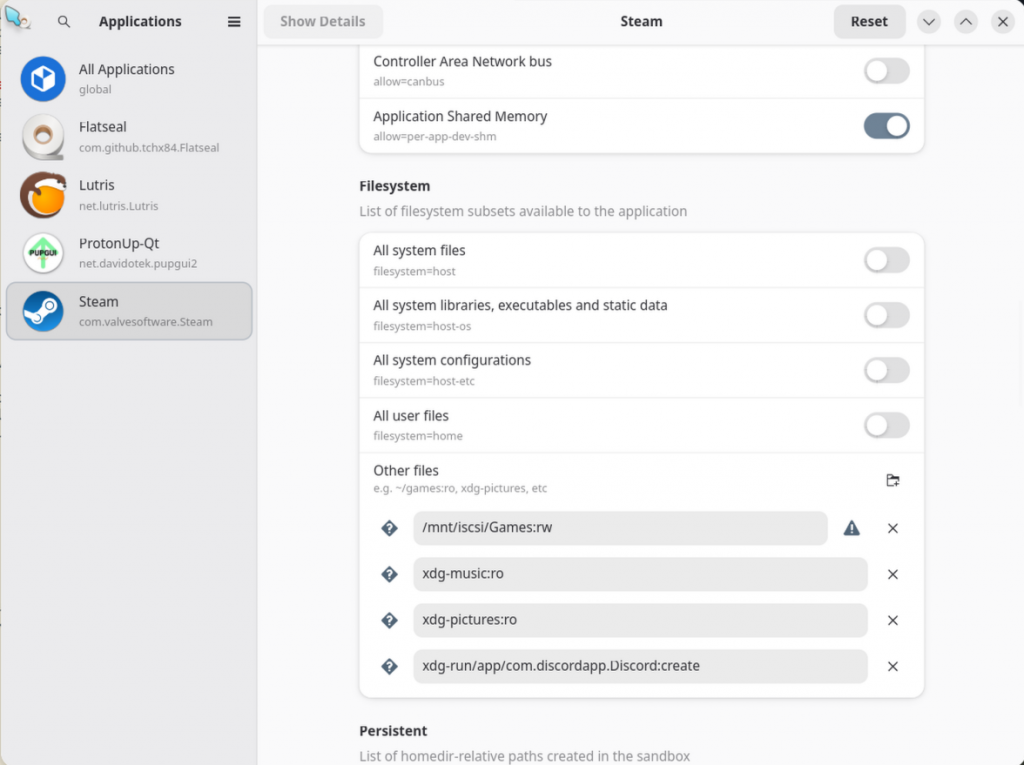Viewport: 1024px width, 765px height.
Task: Remove the xdg-music:ro filesystem entry
Action: [x=892, y=574]
